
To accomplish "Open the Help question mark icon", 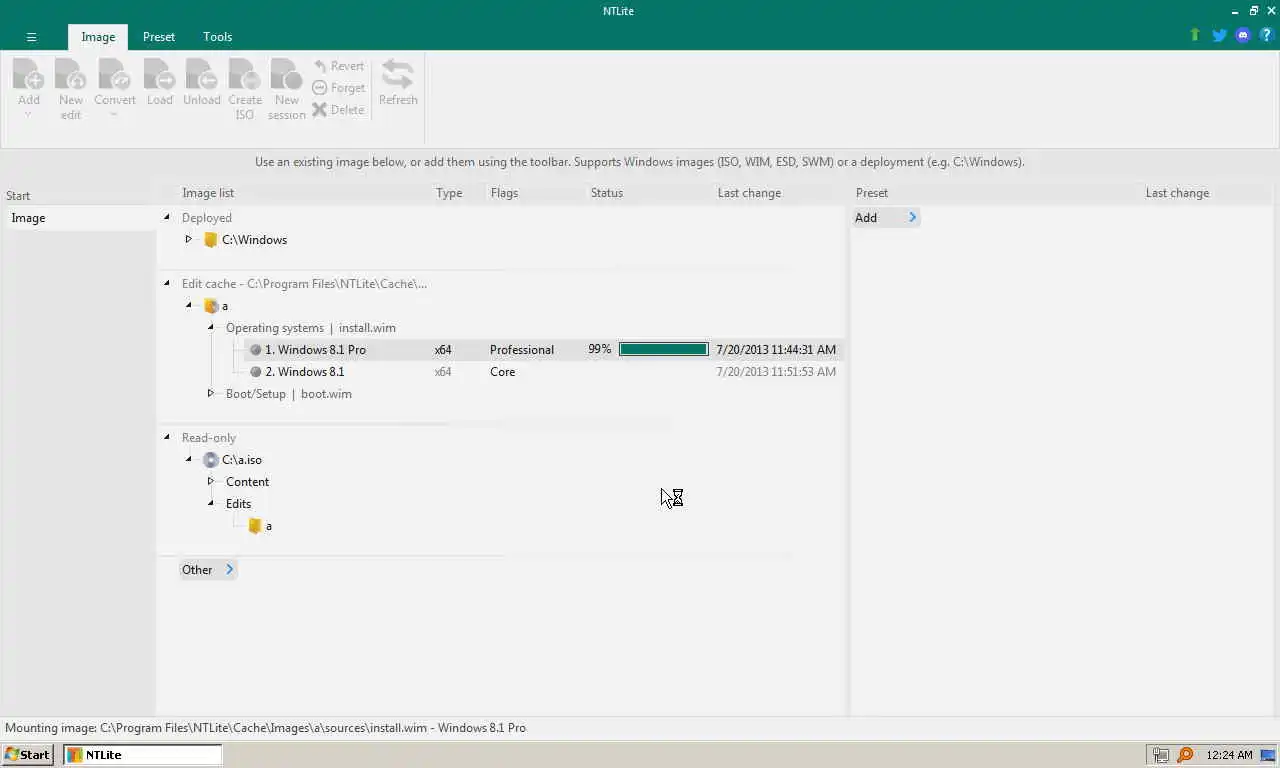I will [1266, 35].
